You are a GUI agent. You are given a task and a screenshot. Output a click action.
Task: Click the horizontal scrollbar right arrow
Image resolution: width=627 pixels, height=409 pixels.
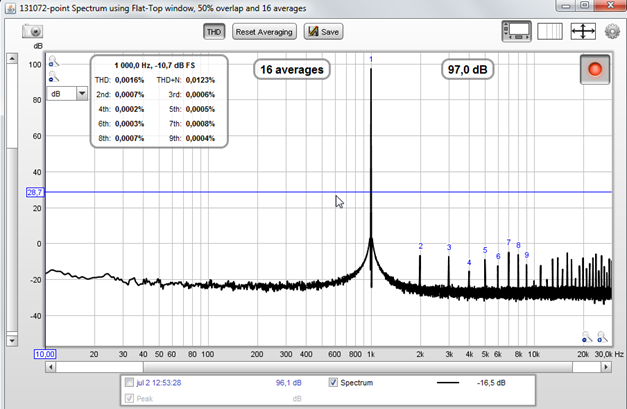click(x=606, y=367)
